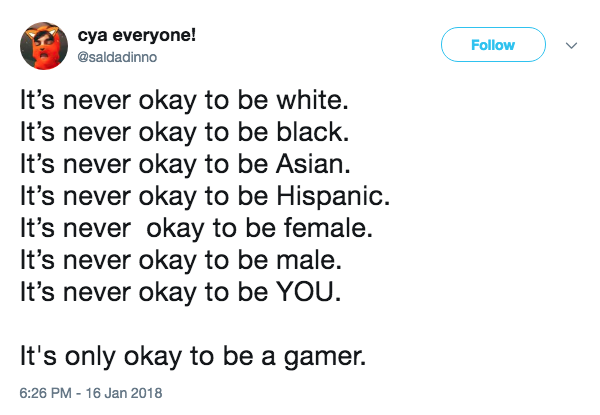Click the word 'Hispanic' in the tweet
The height and width of the screenshot is (415, 600).
[330, 197]
